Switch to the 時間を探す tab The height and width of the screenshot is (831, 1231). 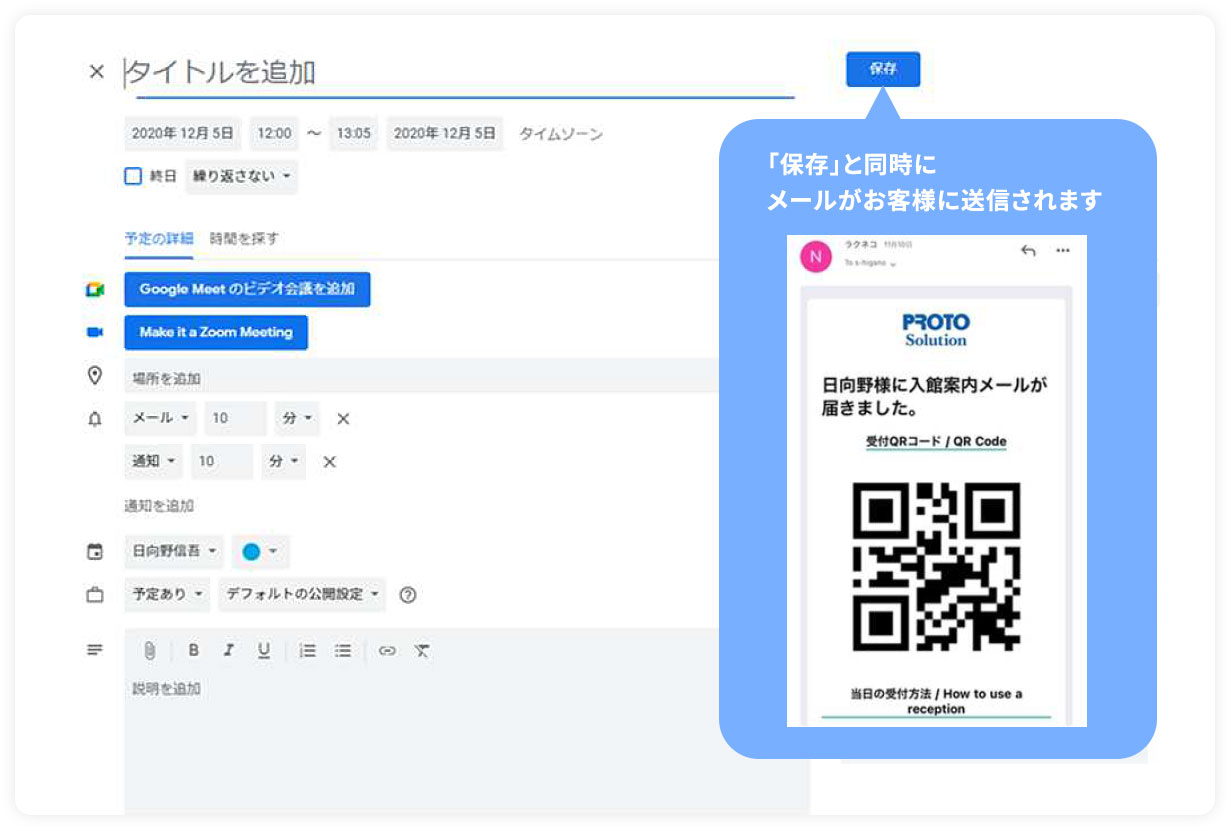point(244,238)
